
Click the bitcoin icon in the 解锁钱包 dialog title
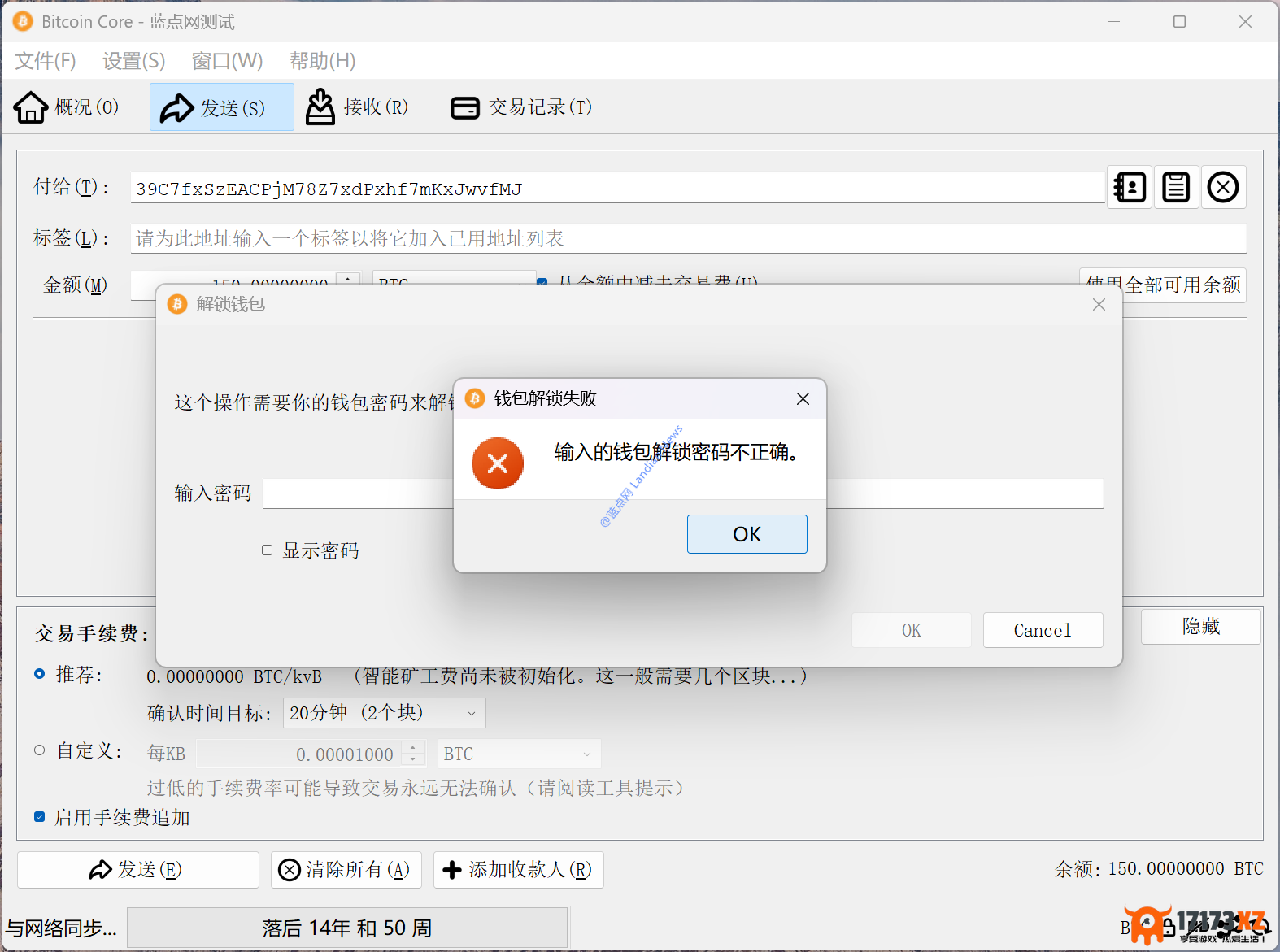point(177,304)
